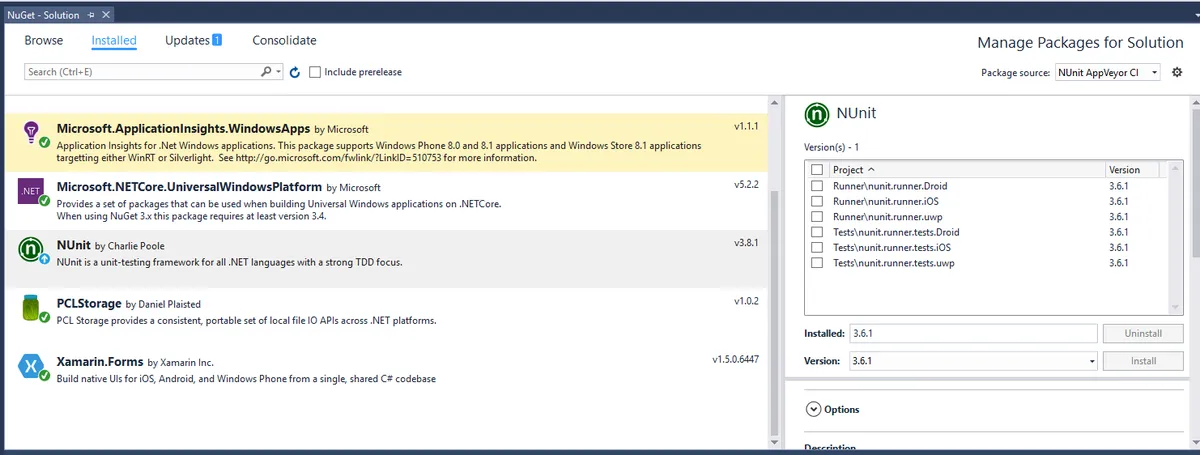The width and height of the screenshot is (1200, 455).
Task: Click the large NUnit logo in details pane
Action: (x=817, y=113)
